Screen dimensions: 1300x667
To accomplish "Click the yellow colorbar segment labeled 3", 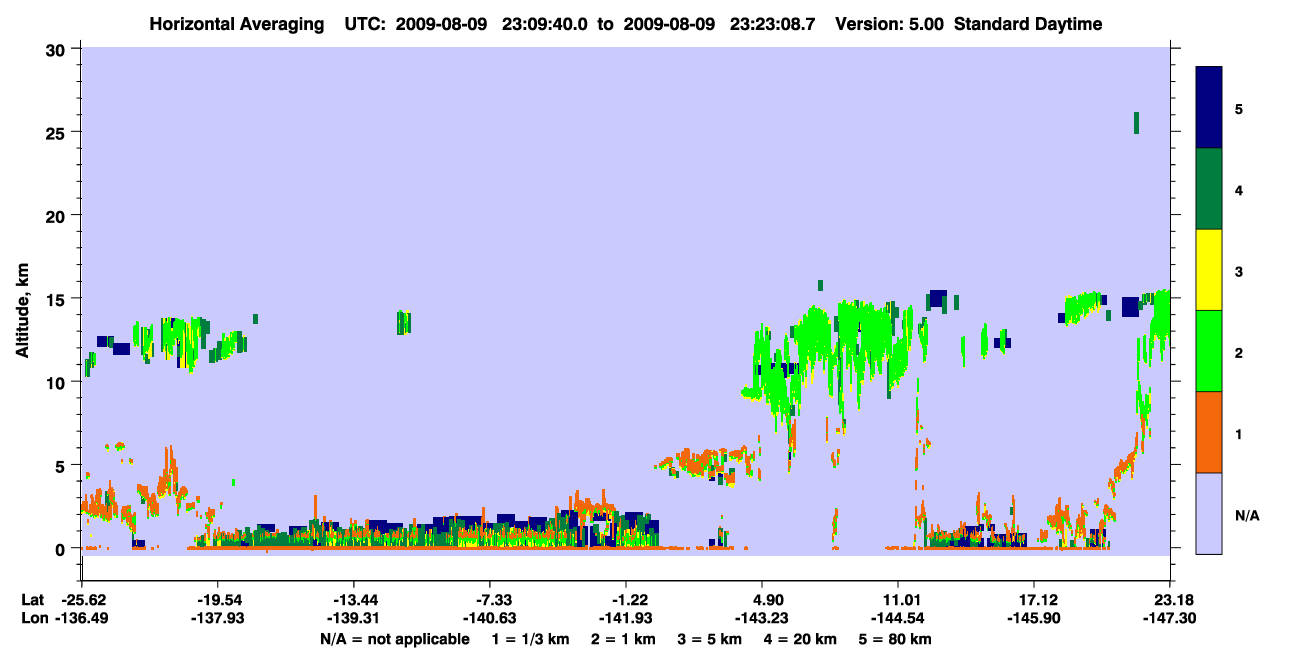I will (1209, 270).
